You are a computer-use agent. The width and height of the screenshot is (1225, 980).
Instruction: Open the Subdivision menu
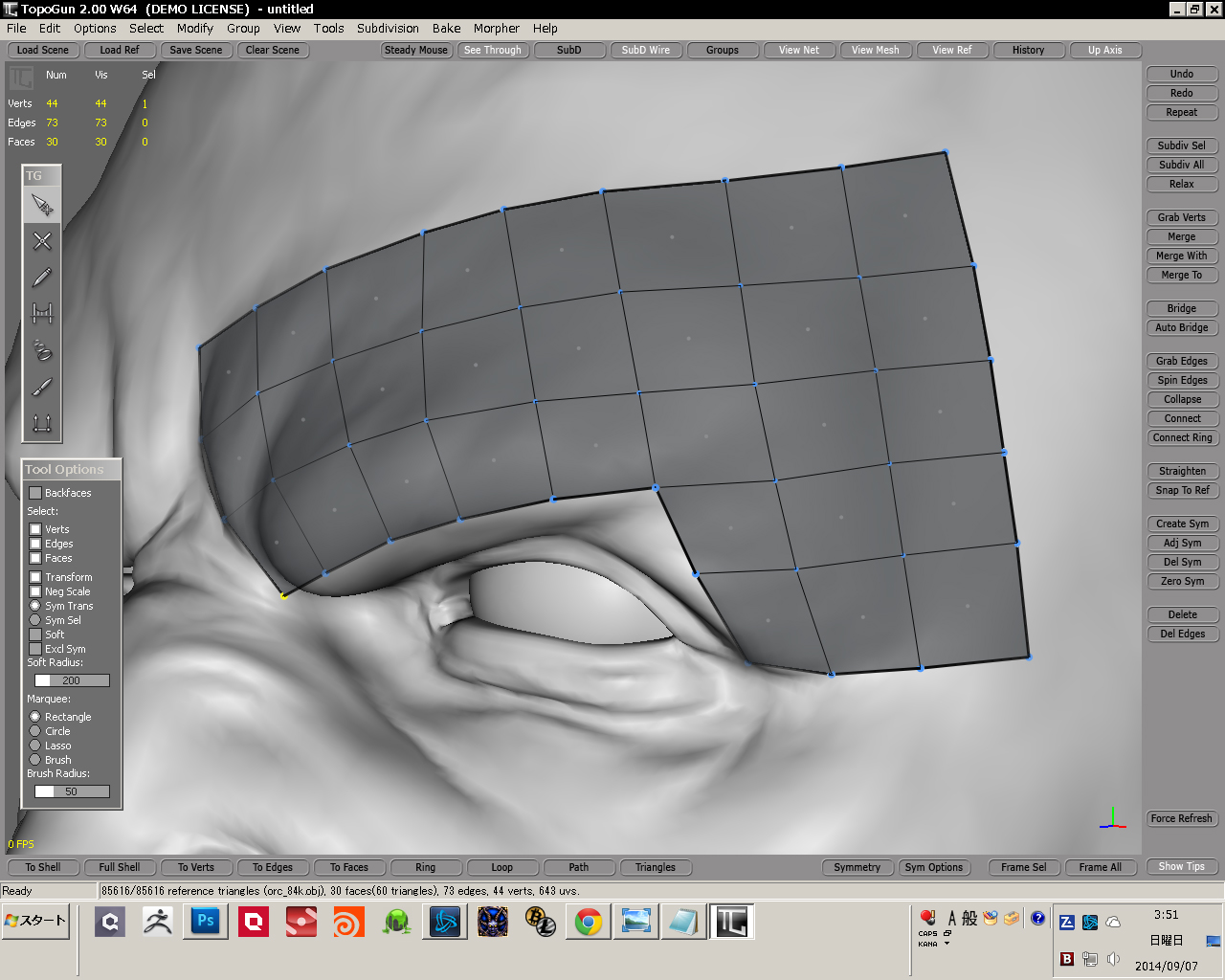click(x=388, y=28)
